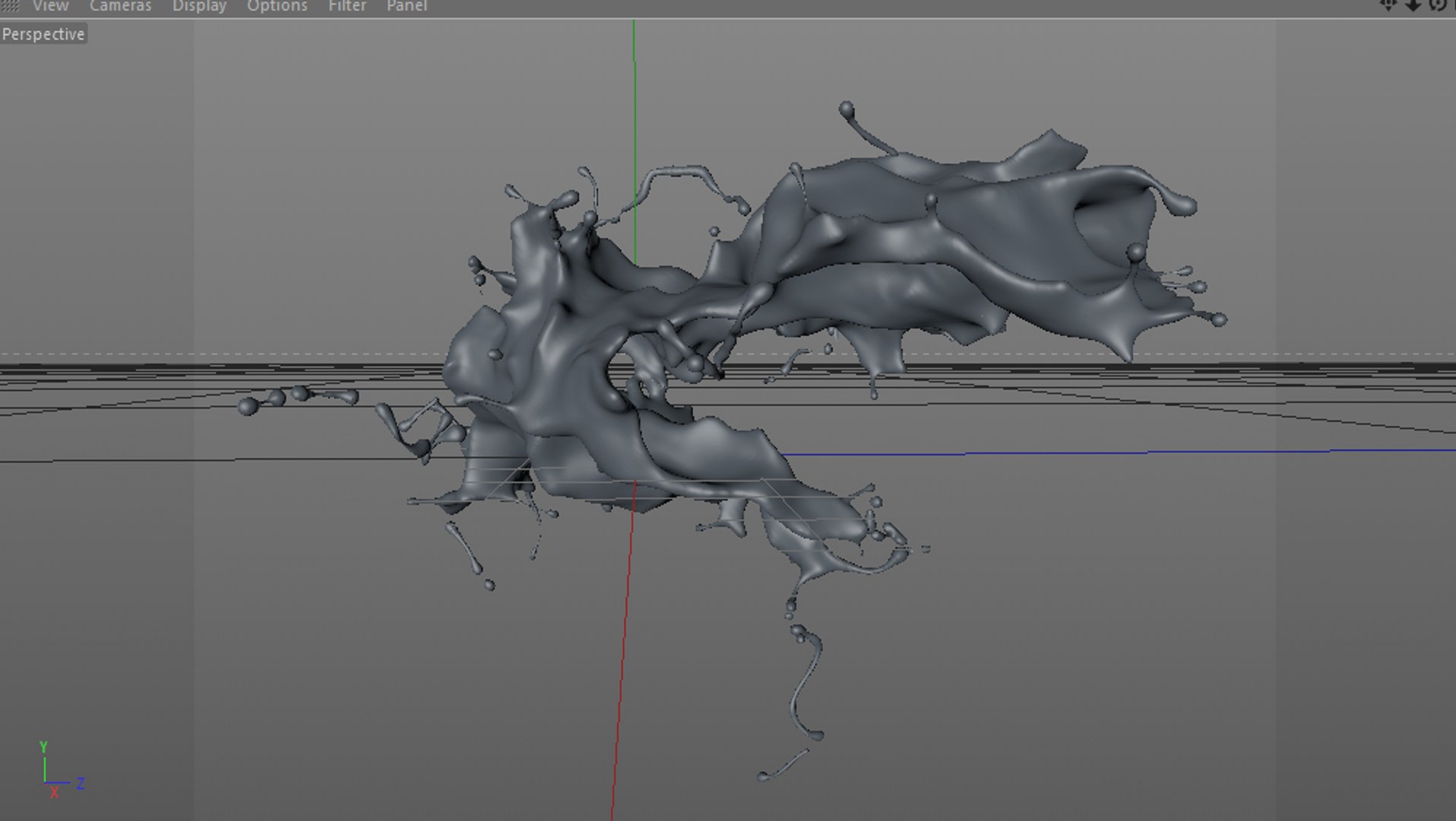Click the viewport rotate-camera icon
This screenshot has height=821, width=1456.
[1437, 5]
